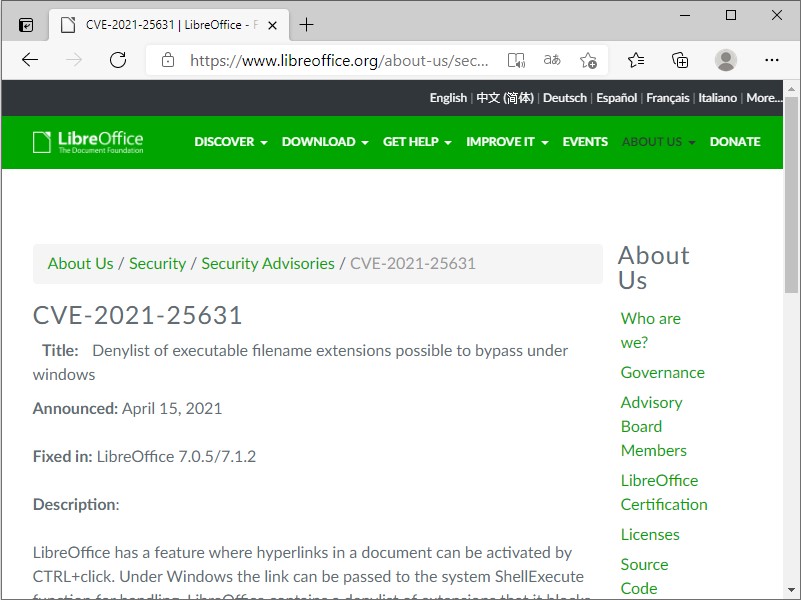Show more languages via More...
Image resolution: width=801 pixels, height=600 pixels.
point(764,98)
